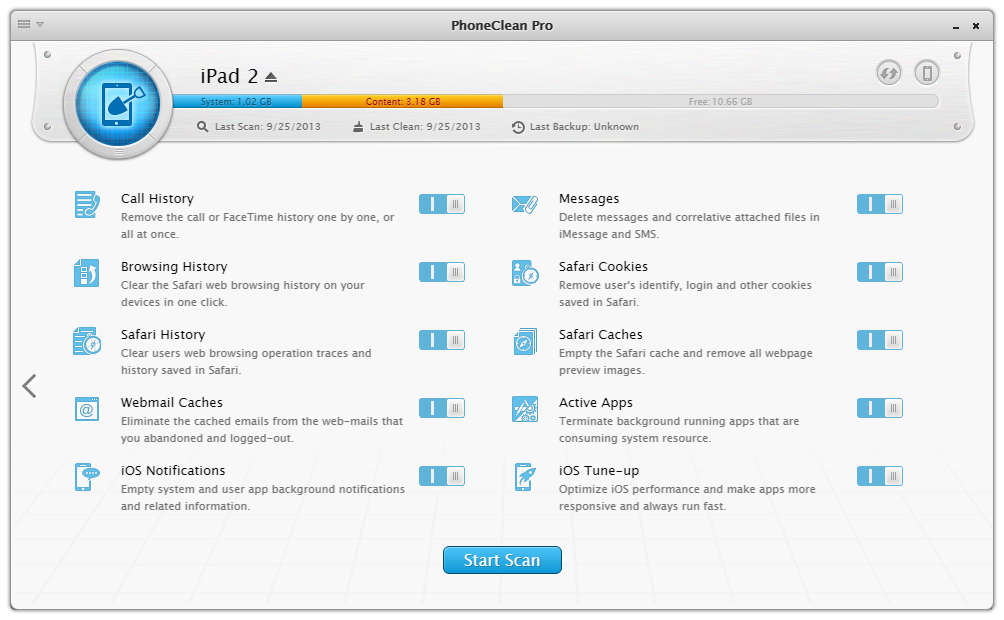
Task: Click the iOS Tune-up icon
Action: (525, 477)
